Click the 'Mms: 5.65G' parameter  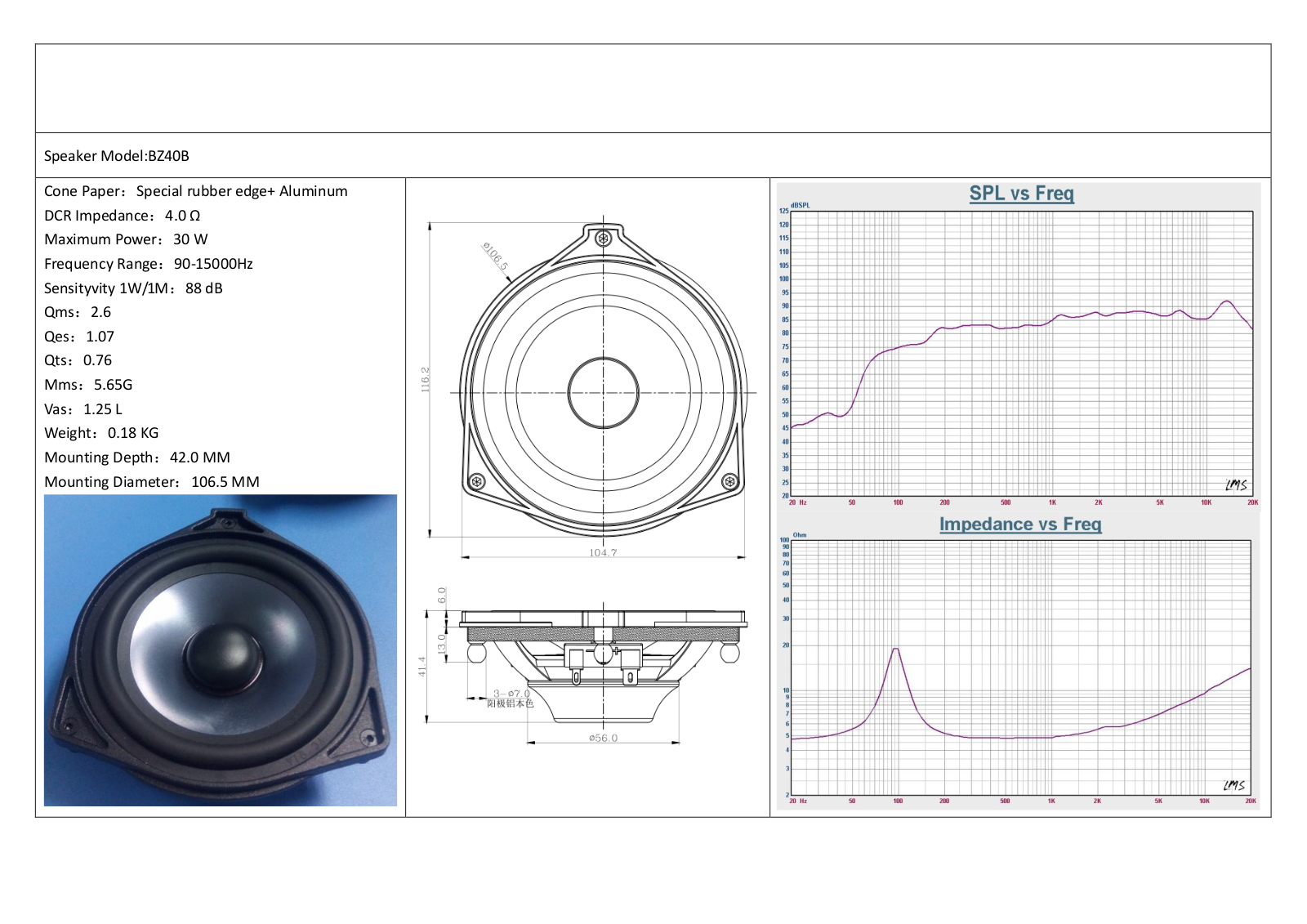[x=88, y=385]
